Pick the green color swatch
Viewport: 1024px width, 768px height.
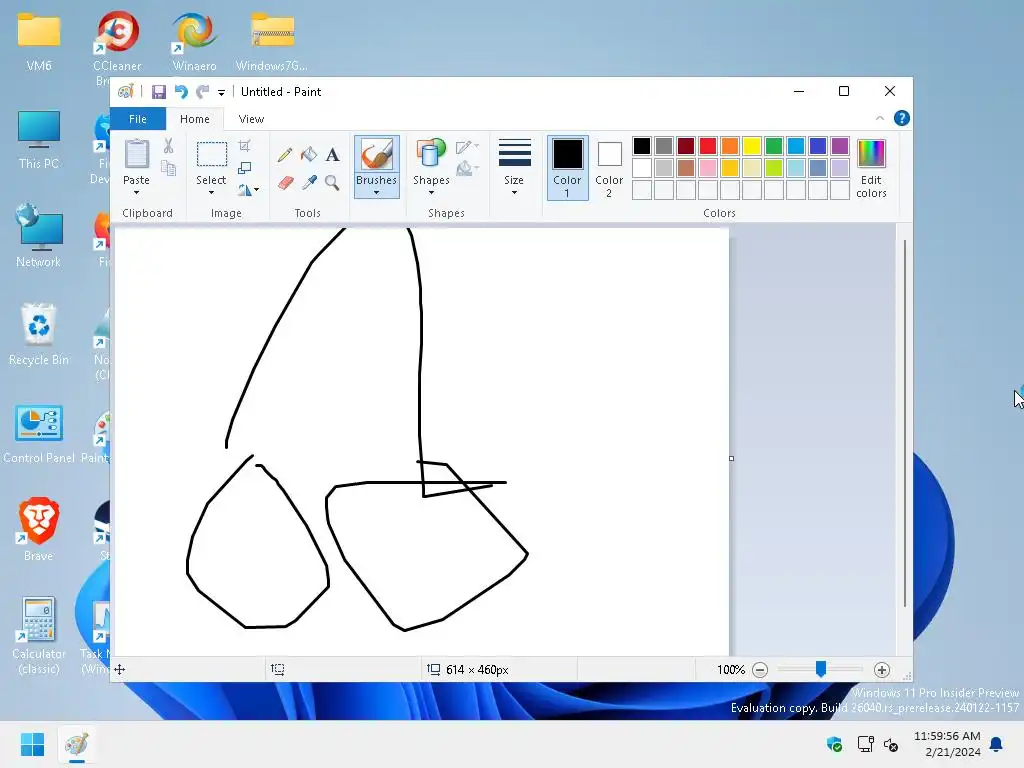point(774,146)
